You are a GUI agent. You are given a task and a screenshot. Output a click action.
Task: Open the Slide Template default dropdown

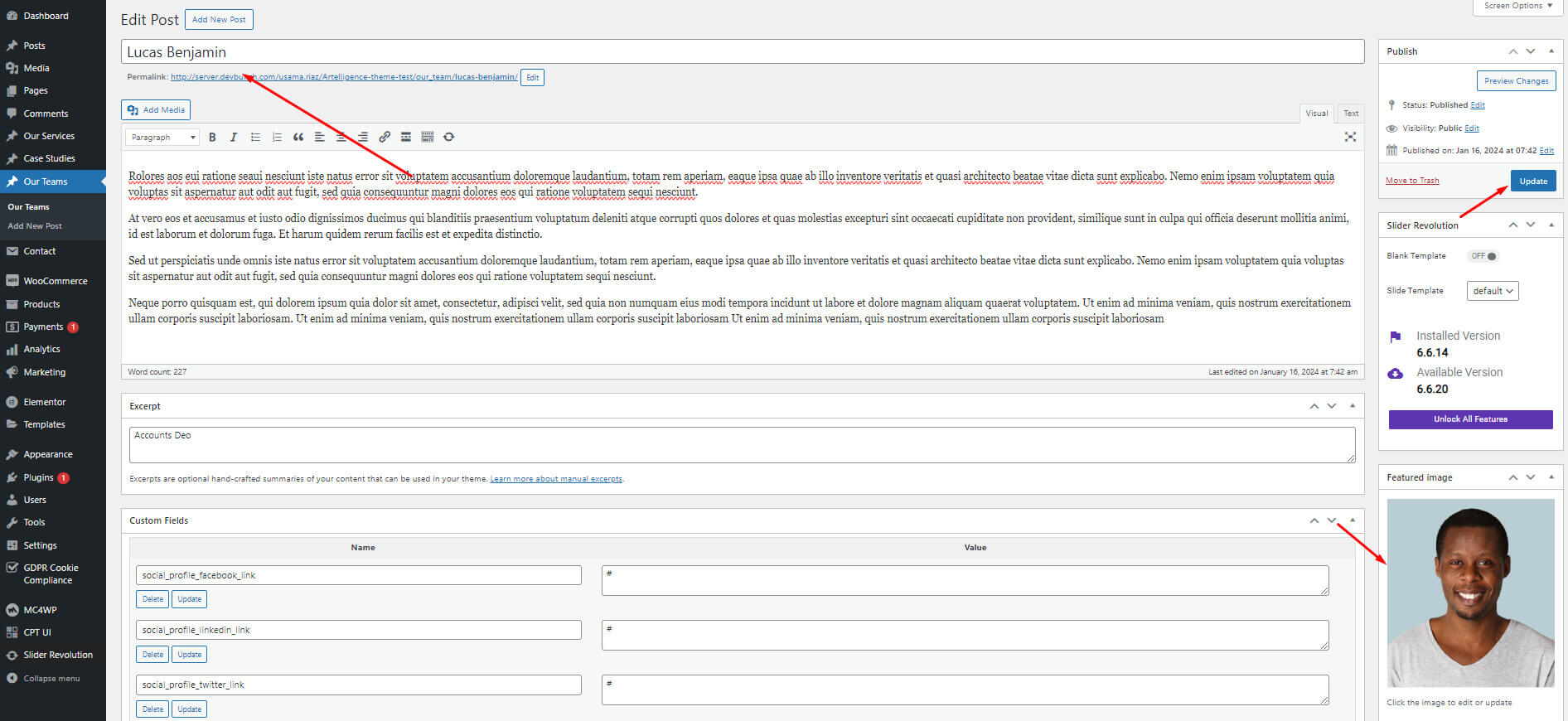1493,291
